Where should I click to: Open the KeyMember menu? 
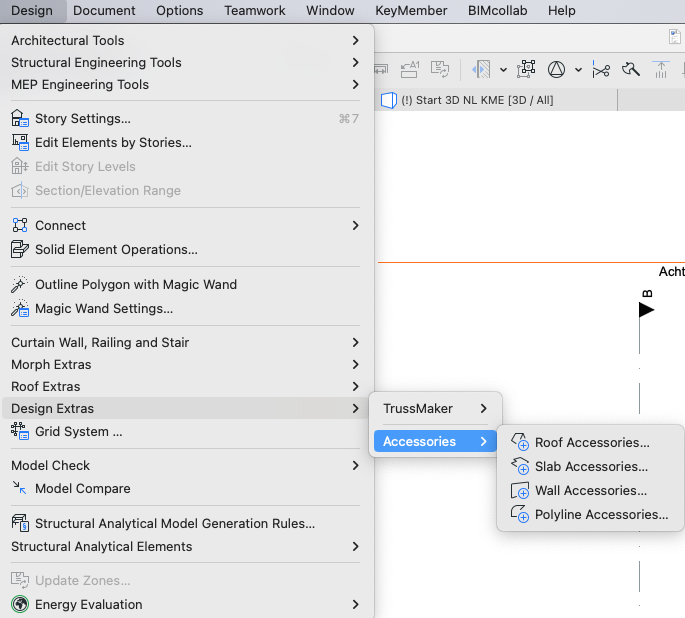click(x=411, y=10)
